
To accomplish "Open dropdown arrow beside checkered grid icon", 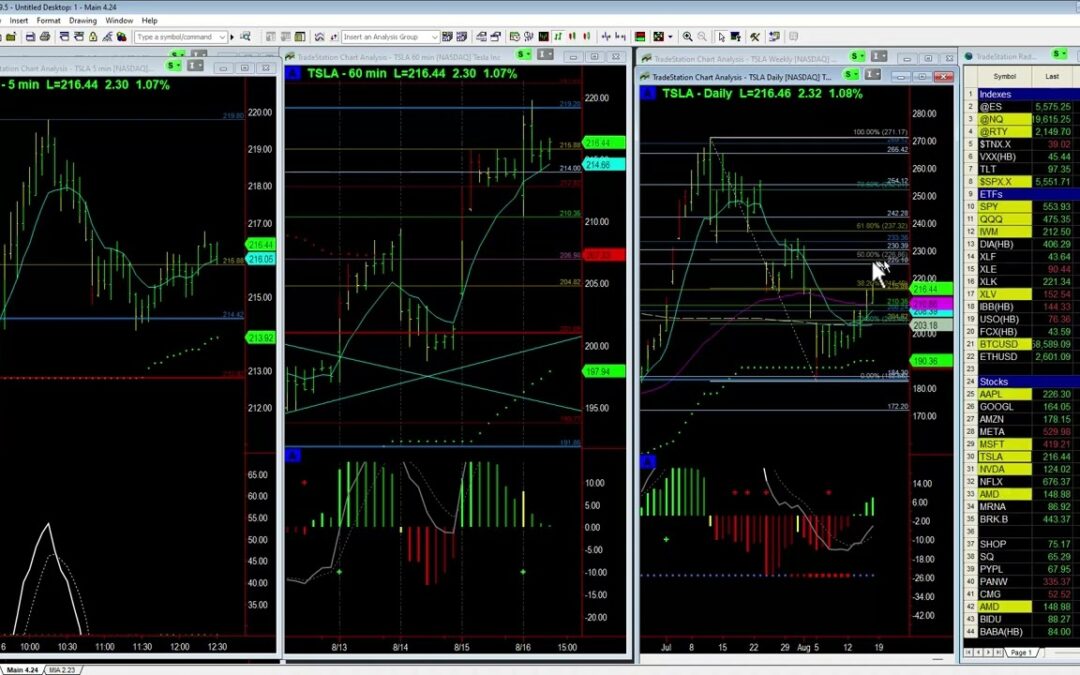I will pos(670,37).
